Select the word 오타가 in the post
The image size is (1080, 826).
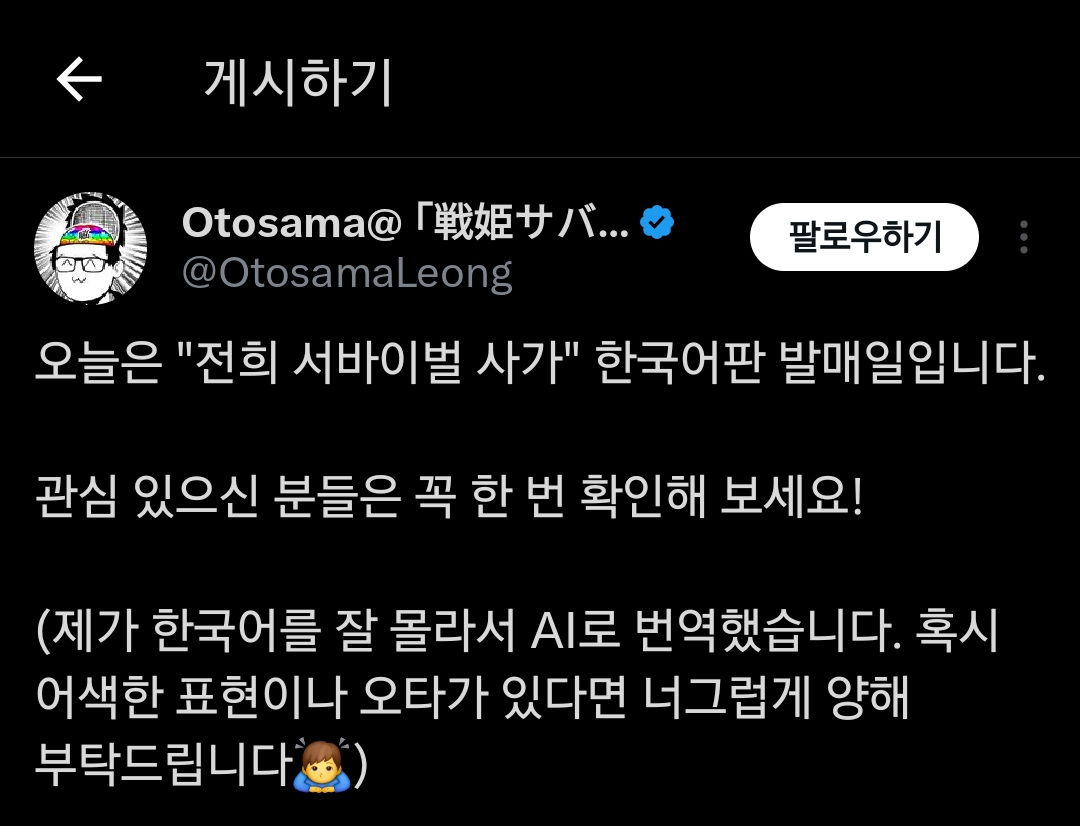point(424,697)
